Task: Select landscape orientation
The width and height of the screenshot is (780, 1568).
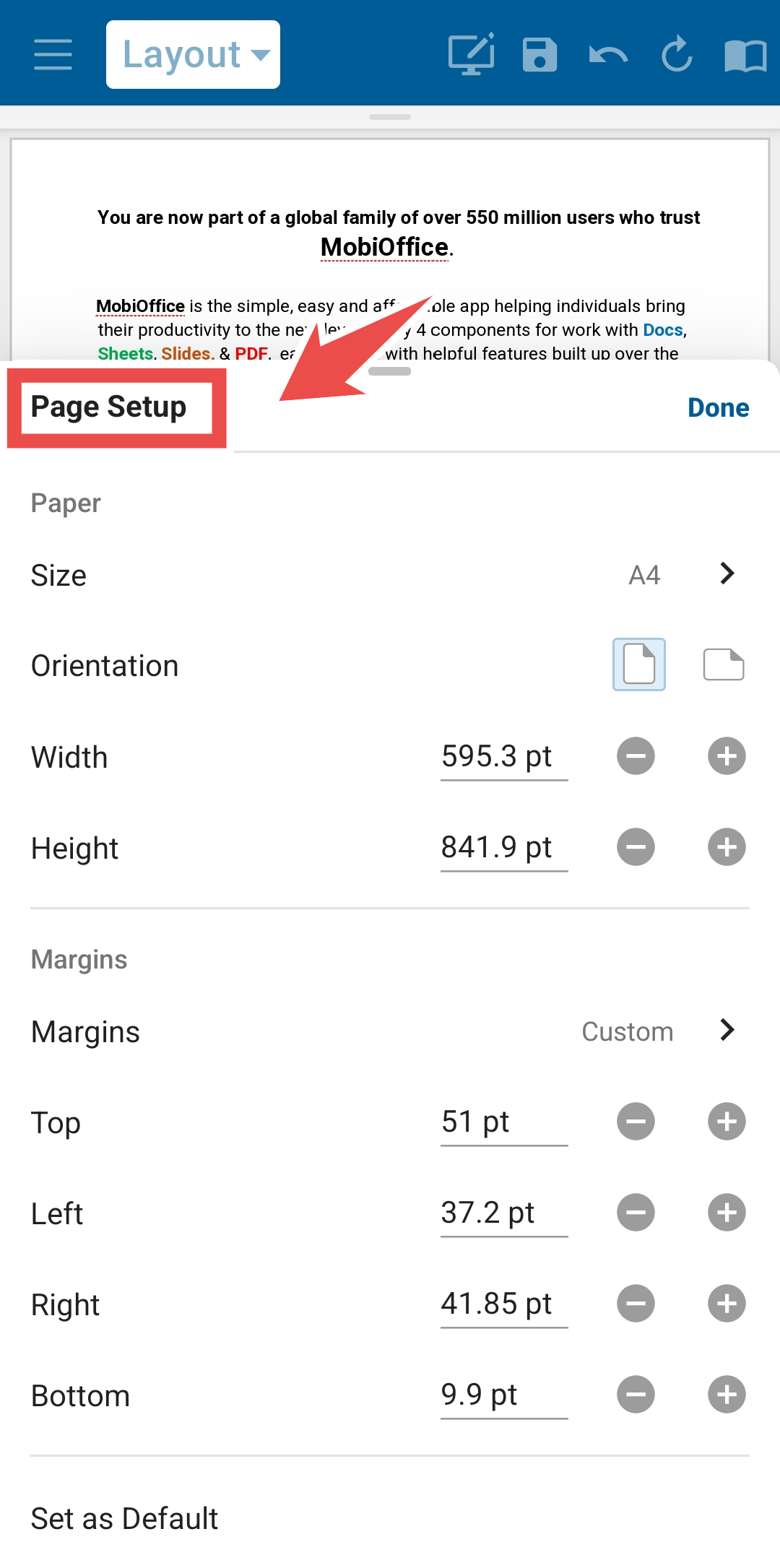Action: click(724, 664)
